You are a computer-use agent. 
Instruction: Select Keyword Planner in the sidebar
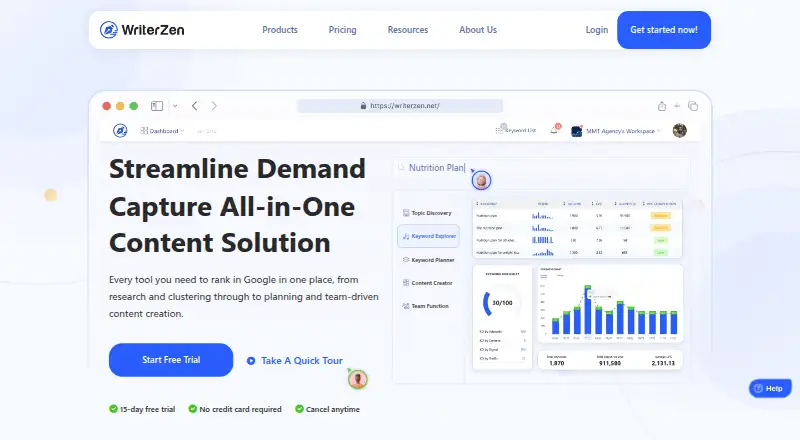coord(429,260)
